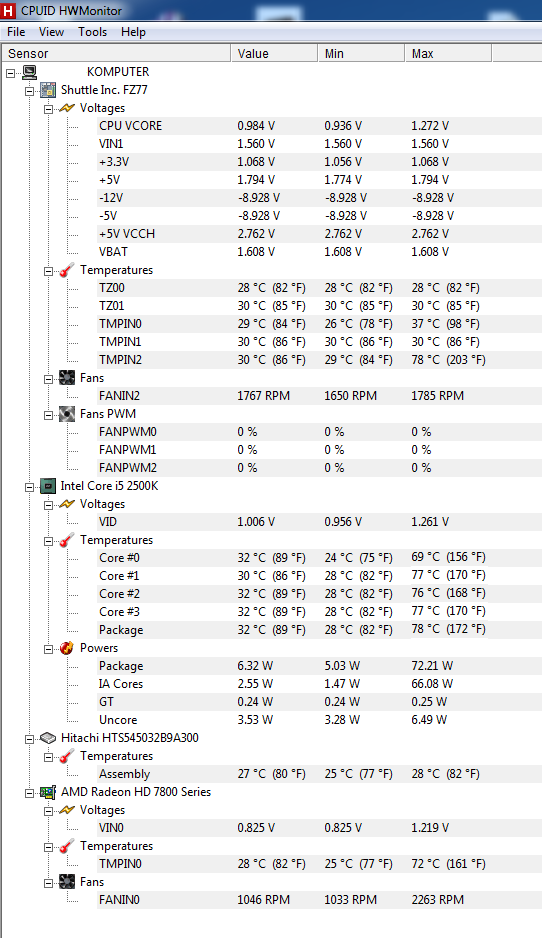Screen dimensions: 542x938
Task: Click the AMD Radeon graphics card icon
Action: tap(48, 793)
